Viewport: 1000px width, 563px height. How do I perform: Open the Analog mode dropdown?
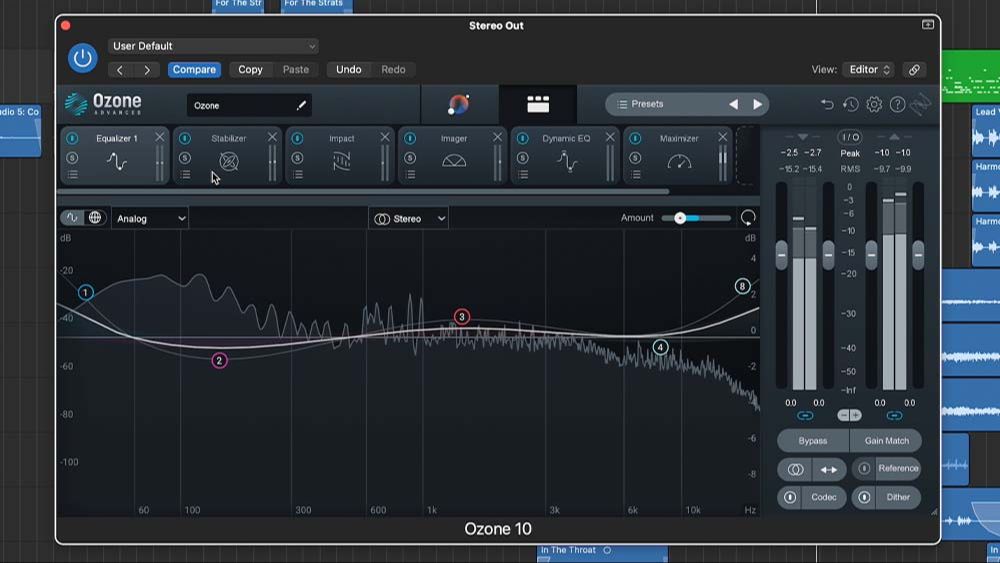[x=150, y=219]
